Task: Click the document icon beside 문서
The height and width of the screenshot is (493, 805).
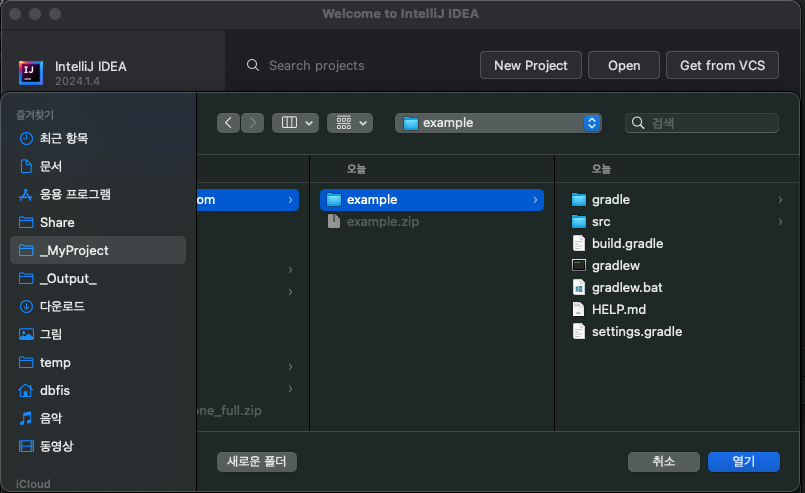Action: coord(26,166)
